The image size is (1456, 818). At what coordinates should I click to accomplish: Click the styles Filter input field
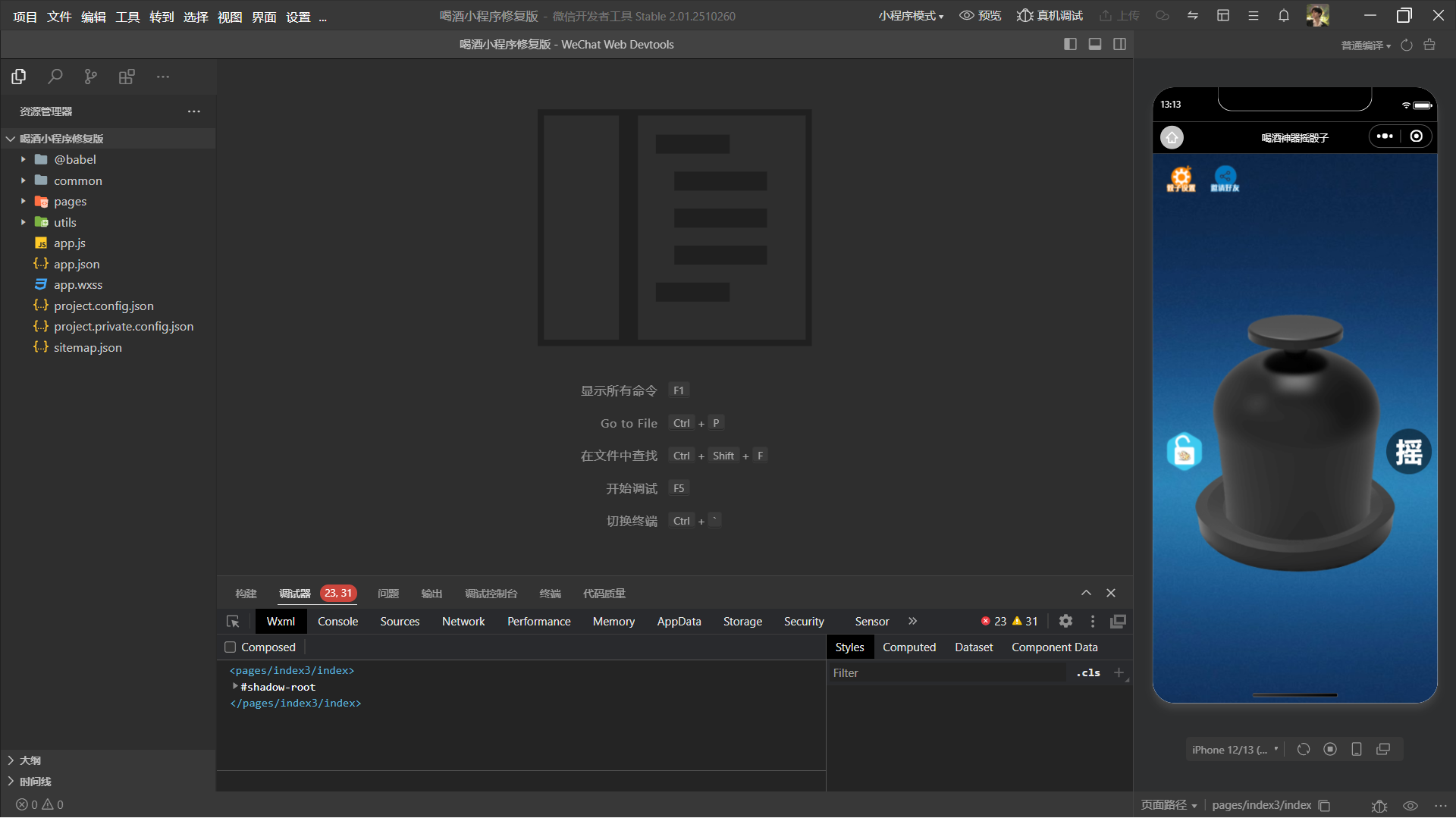(948, 673)
